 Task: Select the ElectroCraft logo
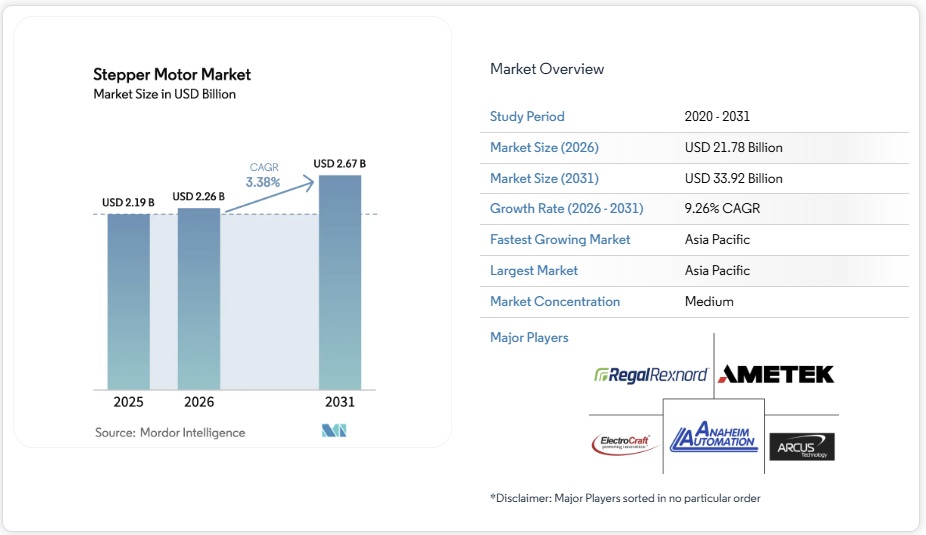(625, 443)
